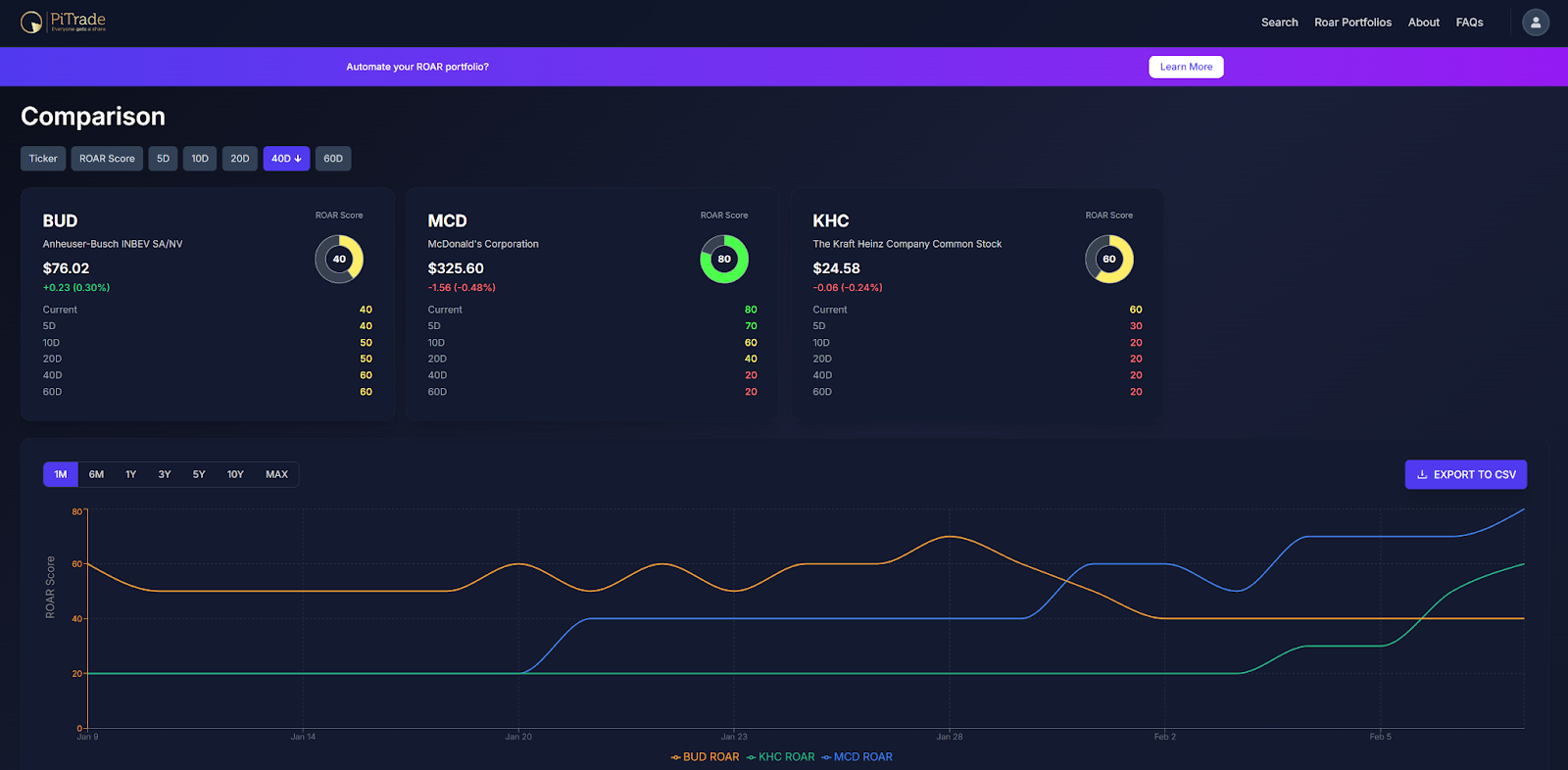
Task: Click MCD ROAR score donut gauge
Action: [724, 260]
